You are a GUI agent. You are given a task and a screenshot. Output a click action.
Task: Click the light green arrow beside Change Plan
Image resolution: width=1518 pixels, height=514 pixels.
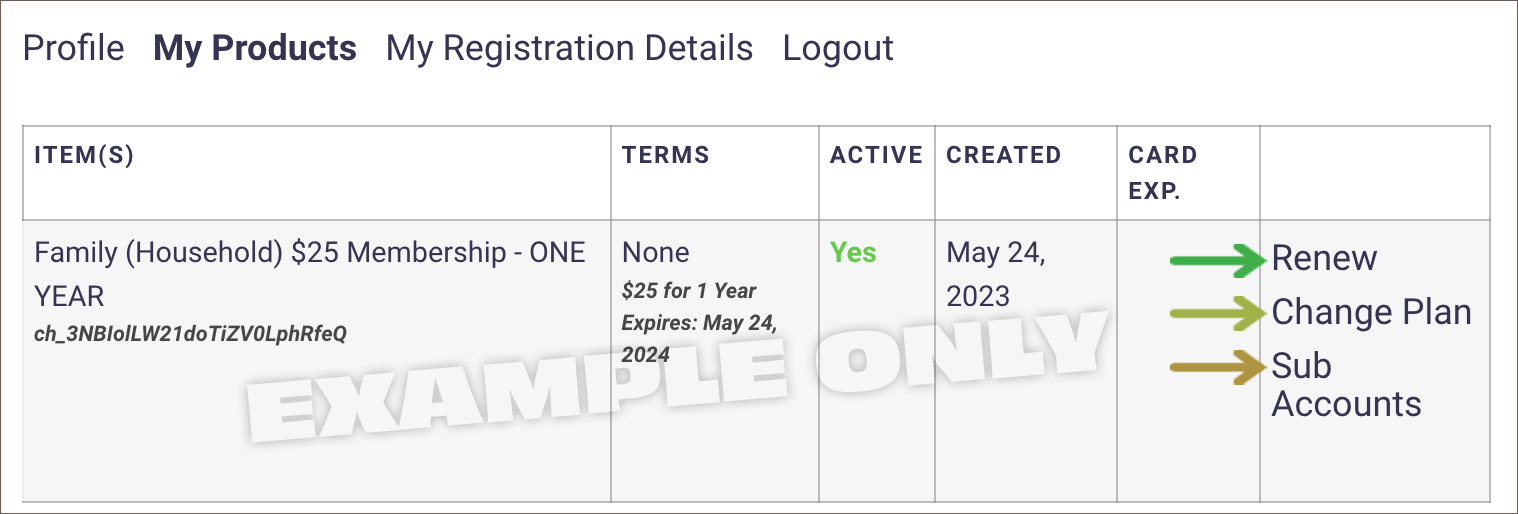1217,314
